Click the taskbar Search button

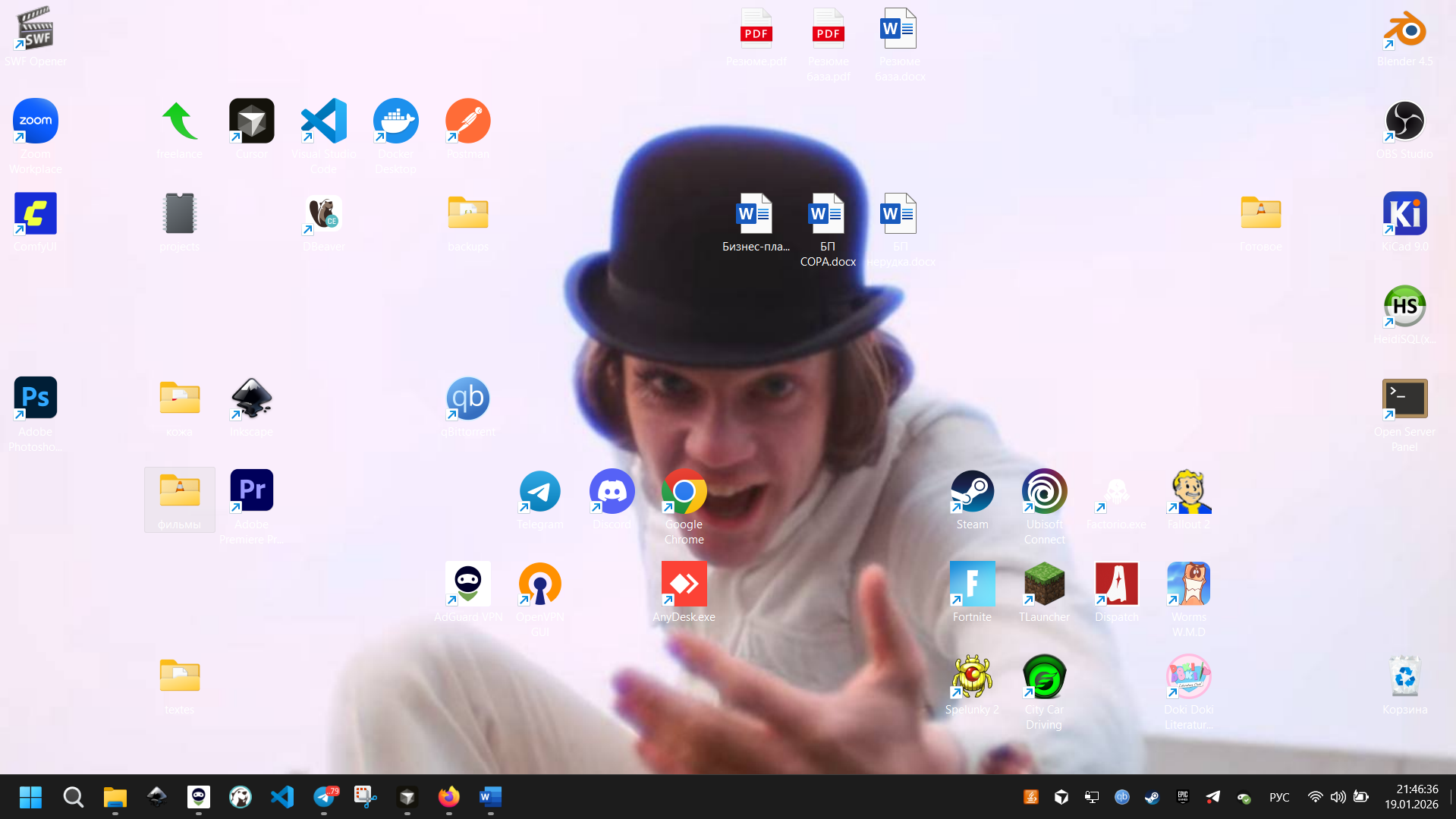click(x=73, y=797)
